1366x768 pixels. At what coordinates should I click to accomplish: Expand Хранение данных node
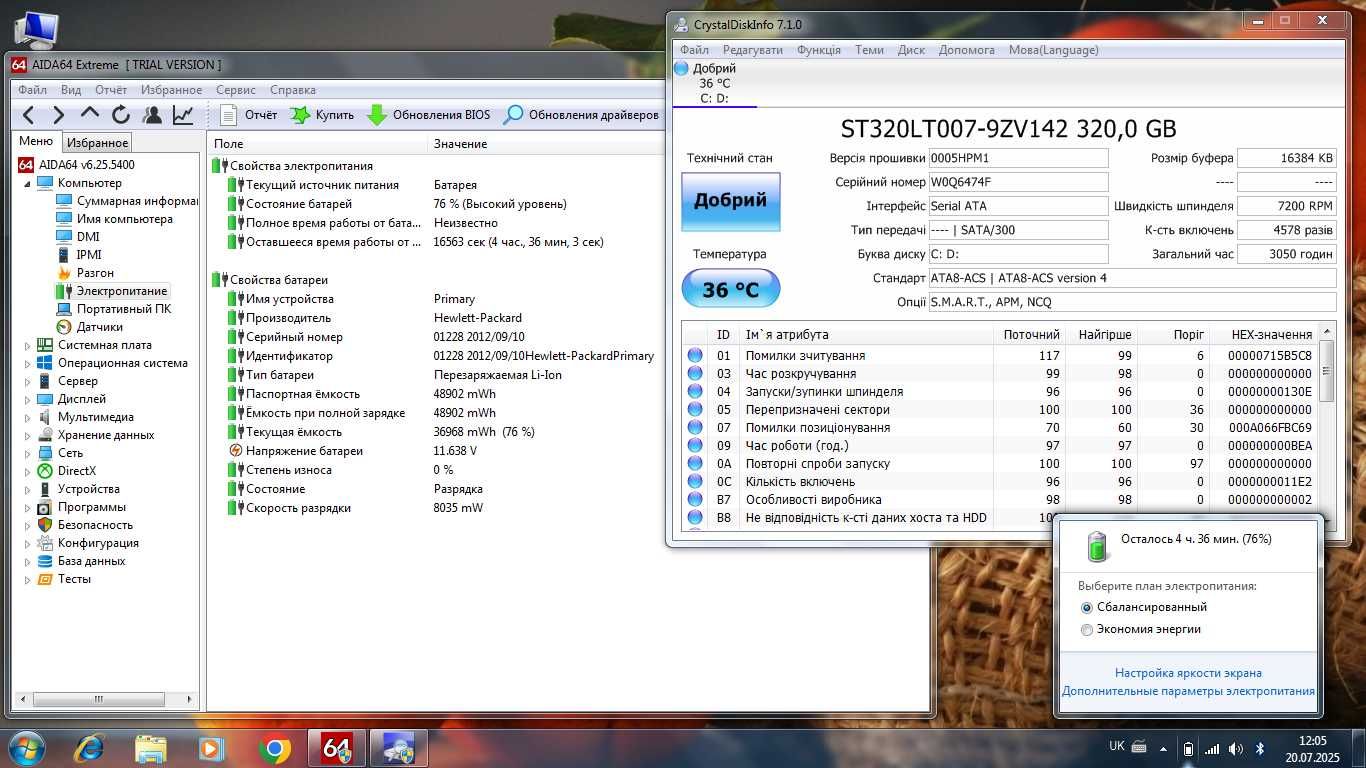coord(29,435)
